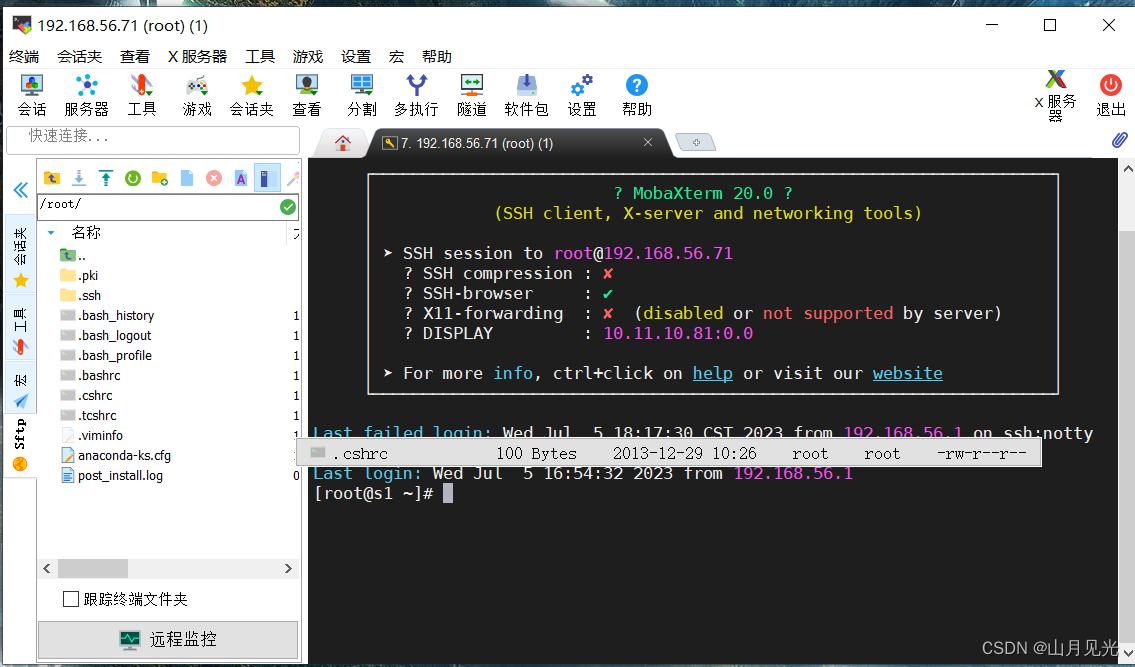The image size is (1135, 667).
Task: Open a new SSH session
Action: coord(31,94)
